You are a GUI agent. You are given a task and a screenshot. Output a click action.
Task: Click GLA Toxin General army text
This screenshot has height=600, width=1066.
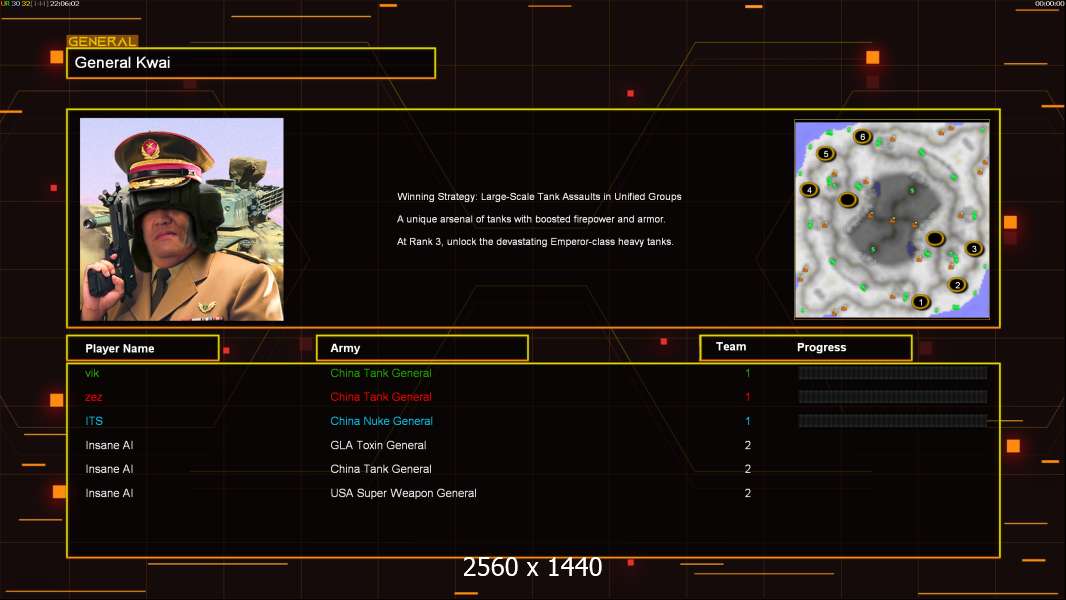pos(378,445)
